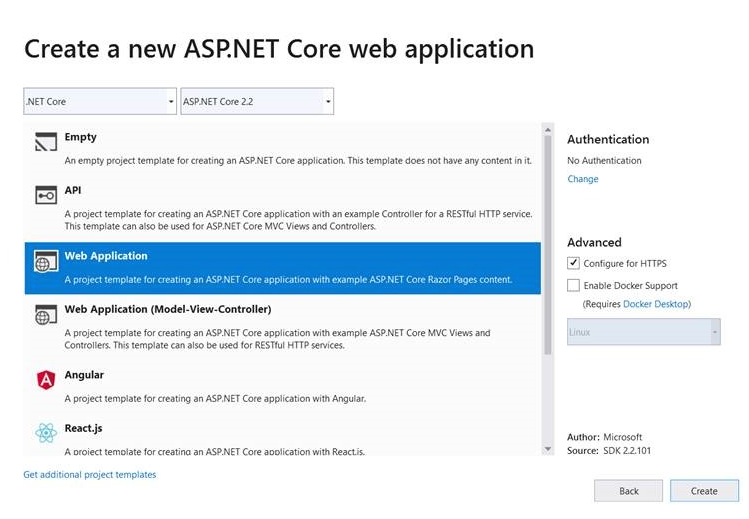Select Web Application (Model-View-Controller) title
749x519 pixels.
click(x=168, y=309)
